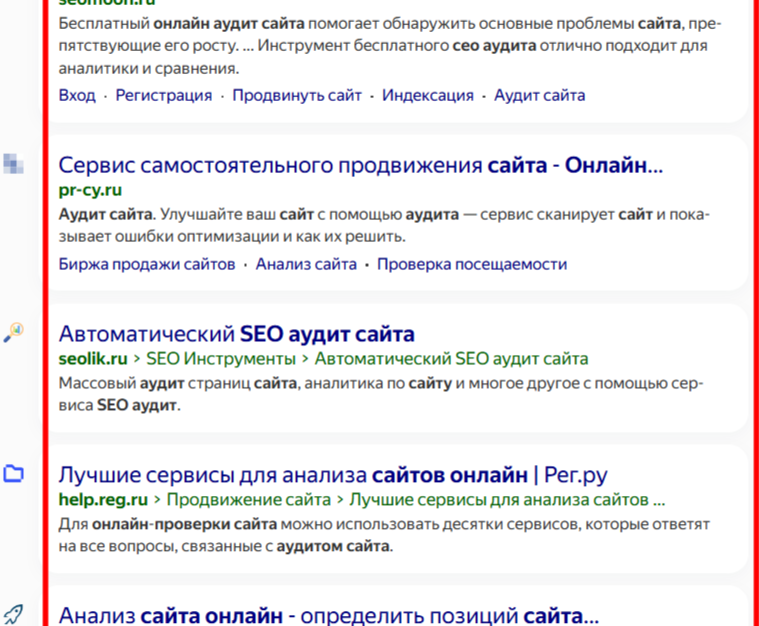759x626 pixels.
Task: Click the pr-cy.ru favicon icon
Action: coord(13,164)
